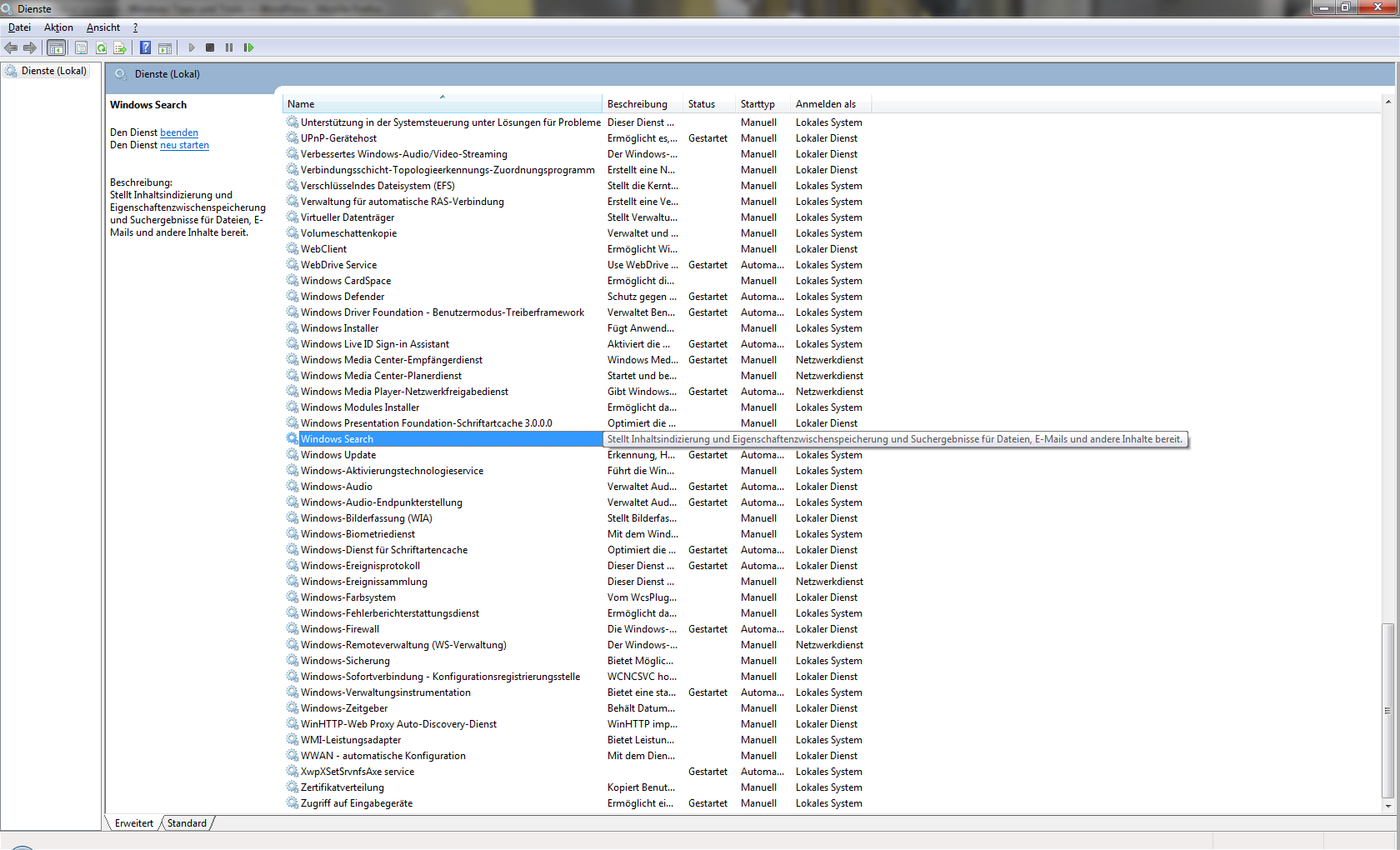Viewport: 1400px width, 850px height.
Task: Select 'Zugriff auf Eingabegeräte' service
Action: 357,803
